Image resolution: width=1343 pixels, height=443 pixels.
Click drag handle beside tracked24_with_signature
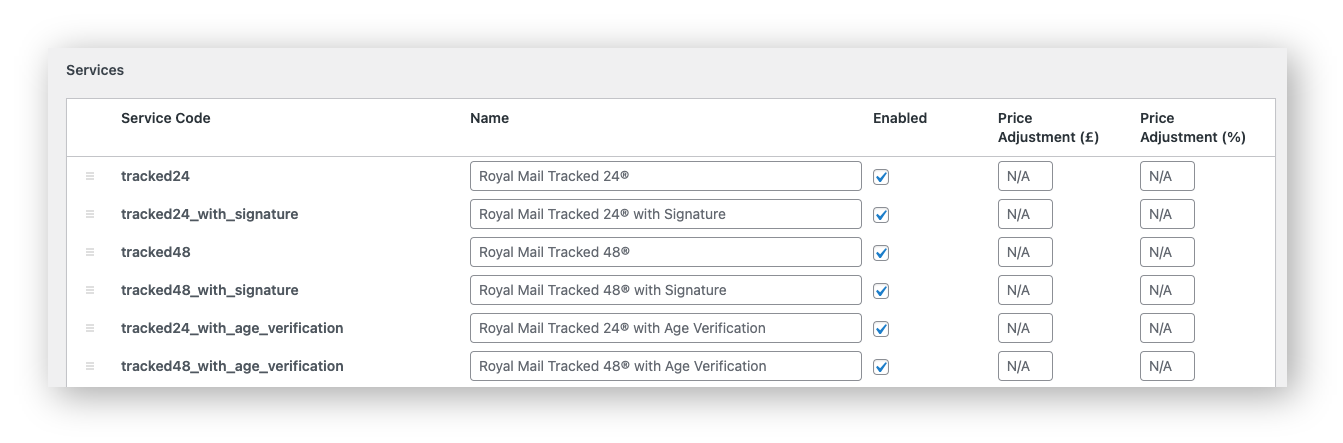(90, 214)
